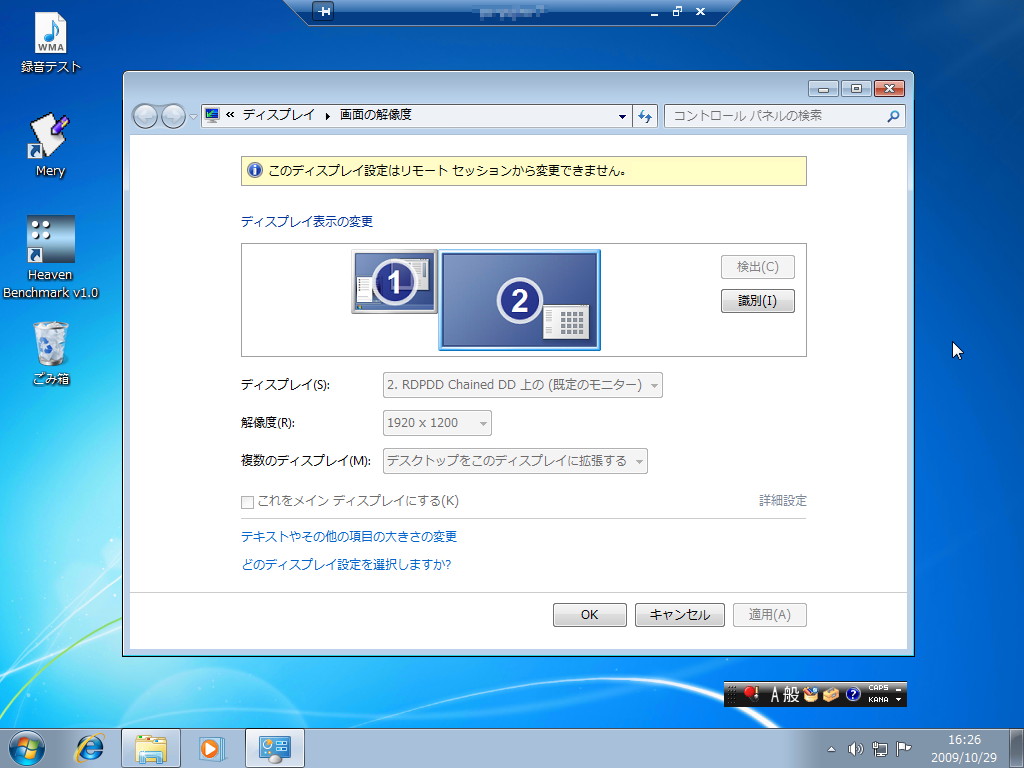The width and height of the screenshot is (1024, 768).
Task: Click the Action Center flag icon
Action: 904,749
